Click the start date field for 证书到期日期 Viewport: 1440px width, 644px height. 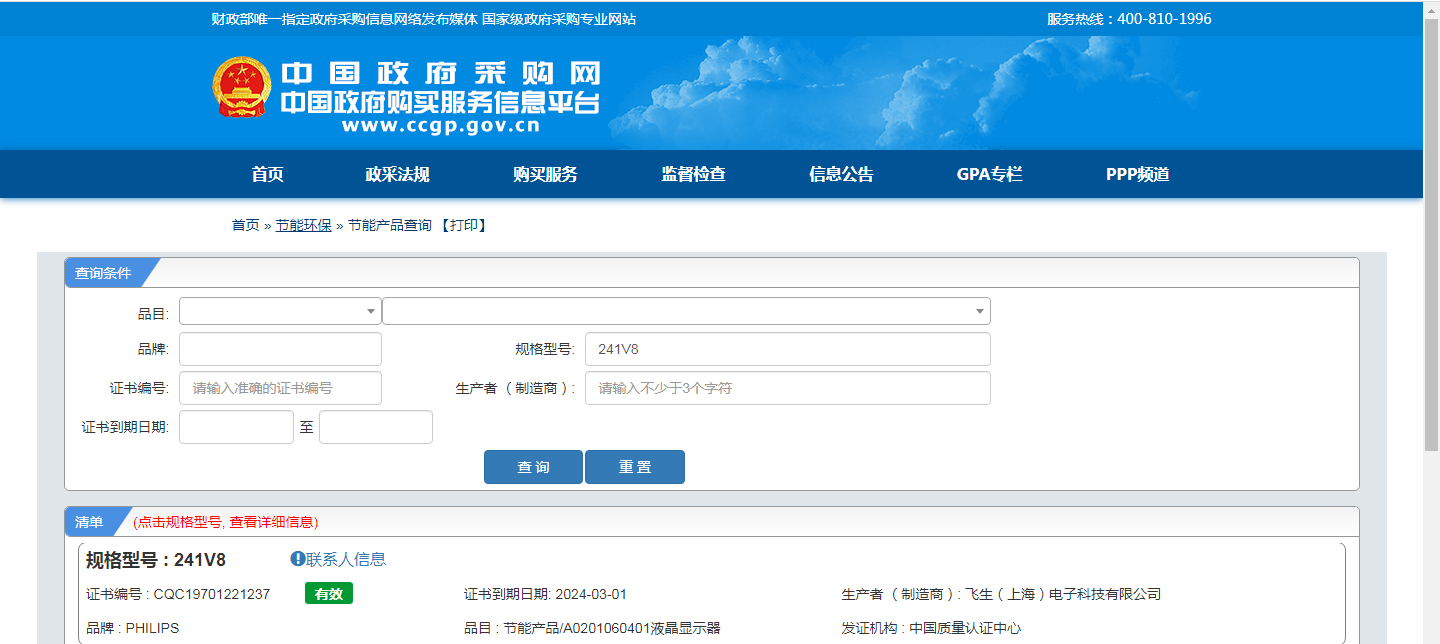(236, 427)
